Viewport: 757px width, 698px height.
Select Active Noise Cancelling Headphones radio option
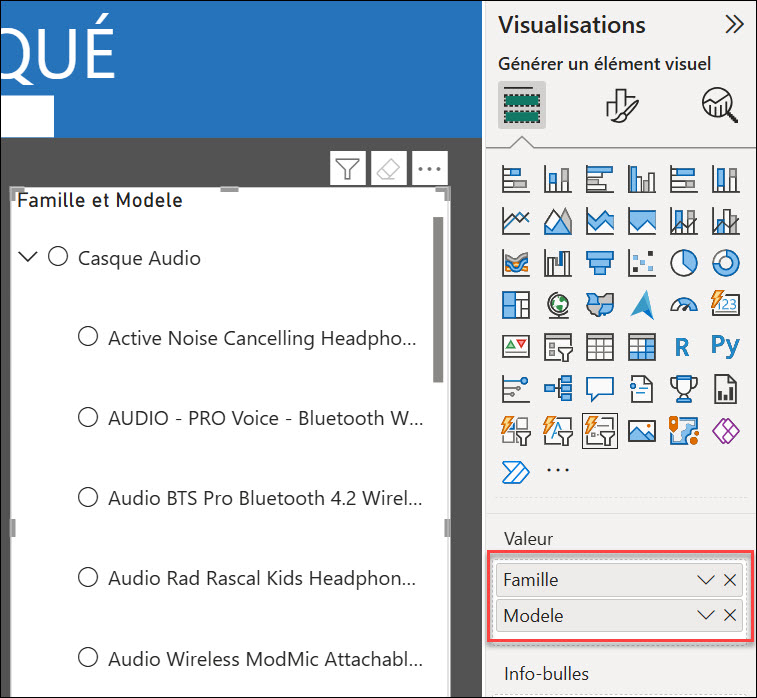pos(88,337)
